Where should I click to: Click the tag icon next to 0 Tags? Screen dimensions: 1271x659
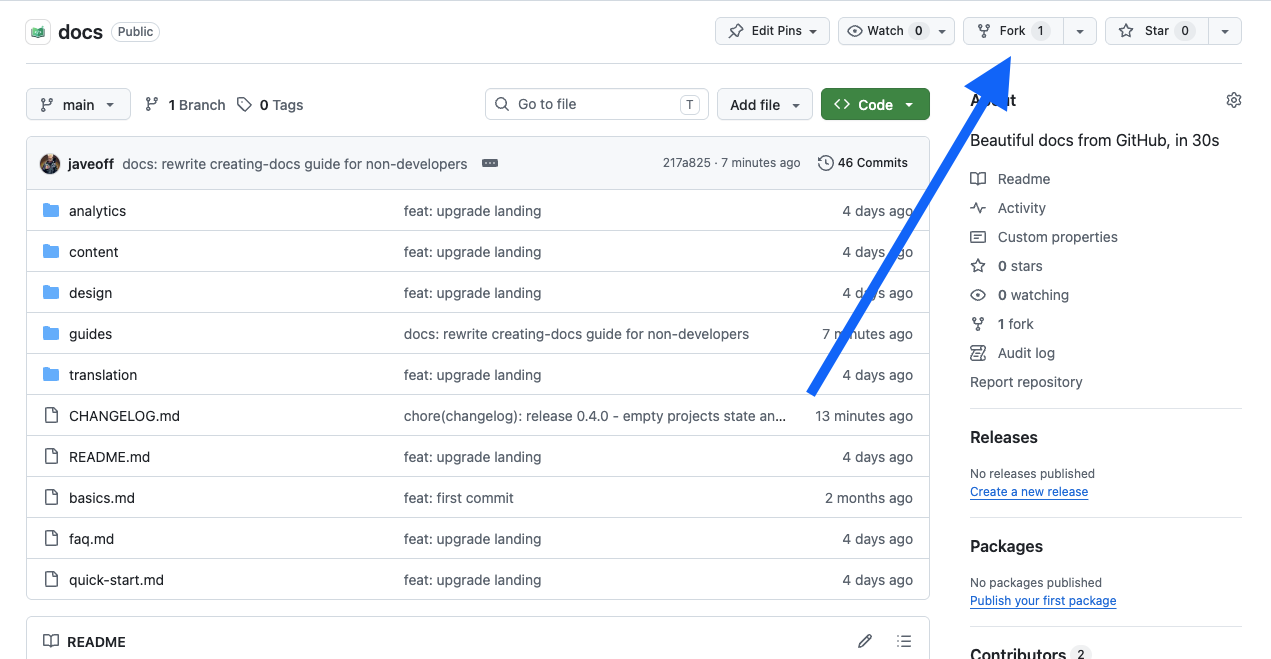tap(244, 104)
